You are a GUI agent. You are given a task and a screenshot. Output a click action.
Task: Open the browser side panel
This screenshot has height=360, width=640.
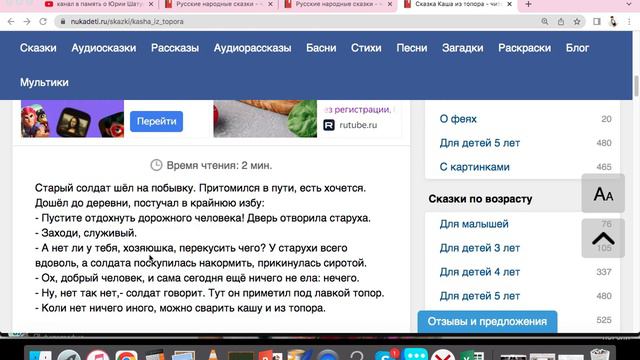coord(597,22)
